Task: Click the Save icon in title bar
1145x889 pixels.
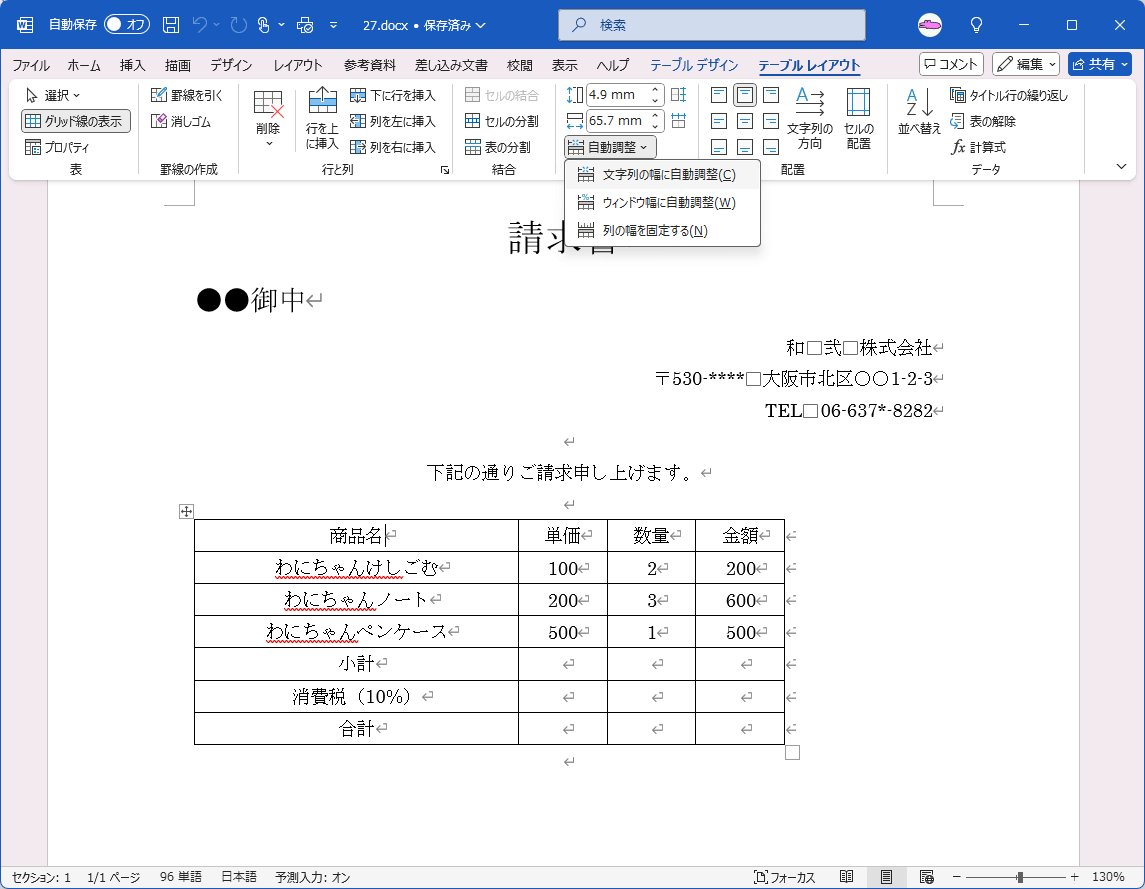Action: 171,25
